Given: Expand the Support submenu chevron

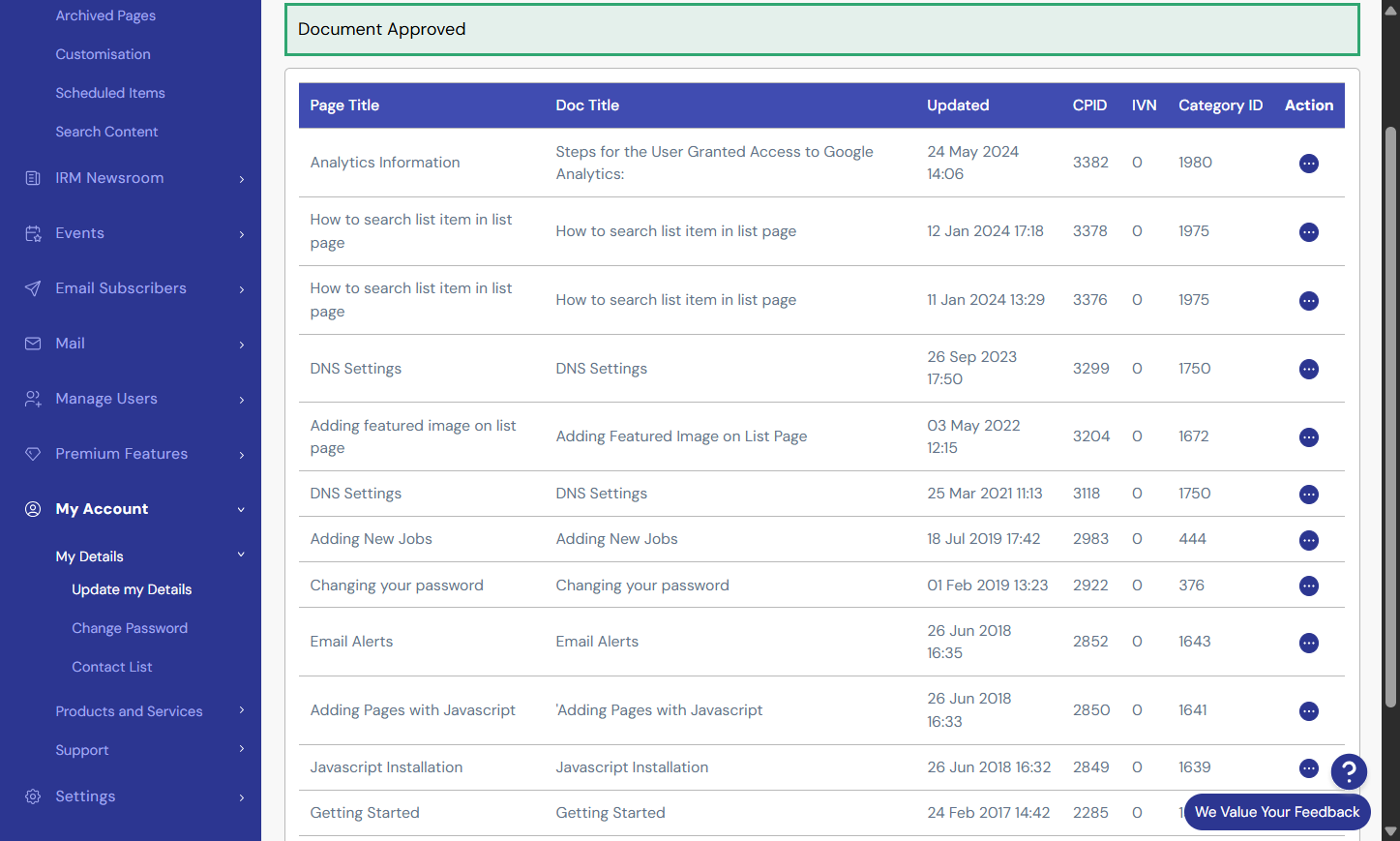Looking at the screenshot, I should pyautogui.click(x=242, y=749).
